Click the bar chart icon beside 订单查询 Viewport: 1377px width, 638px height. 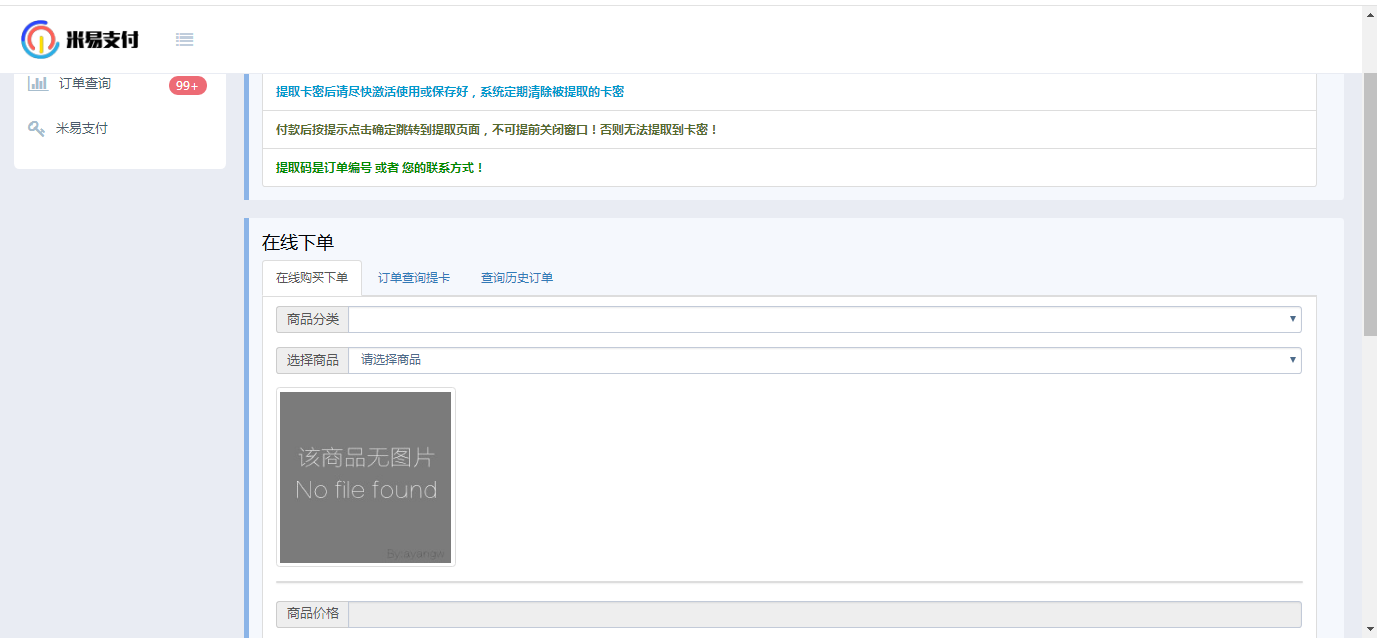point(38,84)
